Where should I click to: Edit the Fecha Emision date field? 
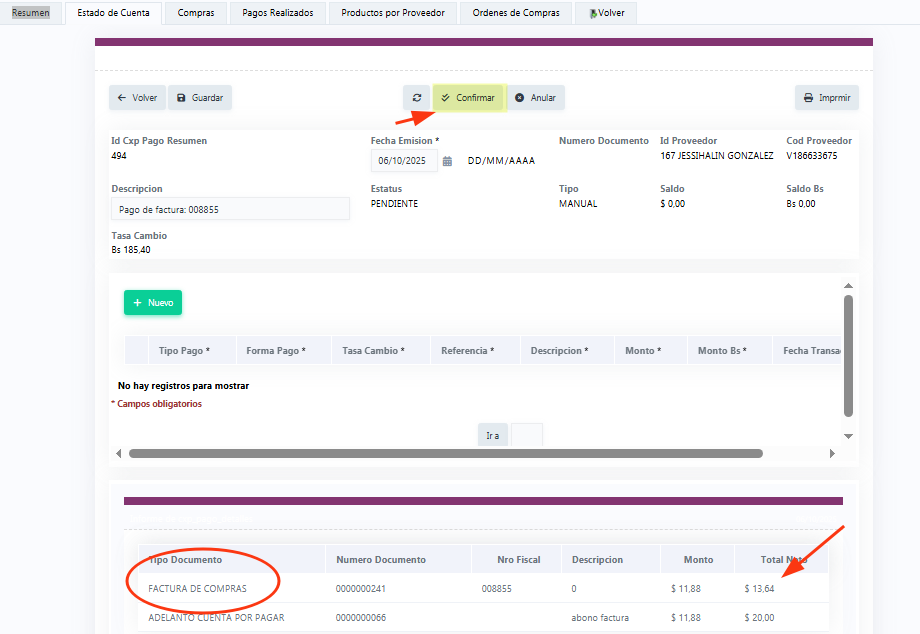403,161
